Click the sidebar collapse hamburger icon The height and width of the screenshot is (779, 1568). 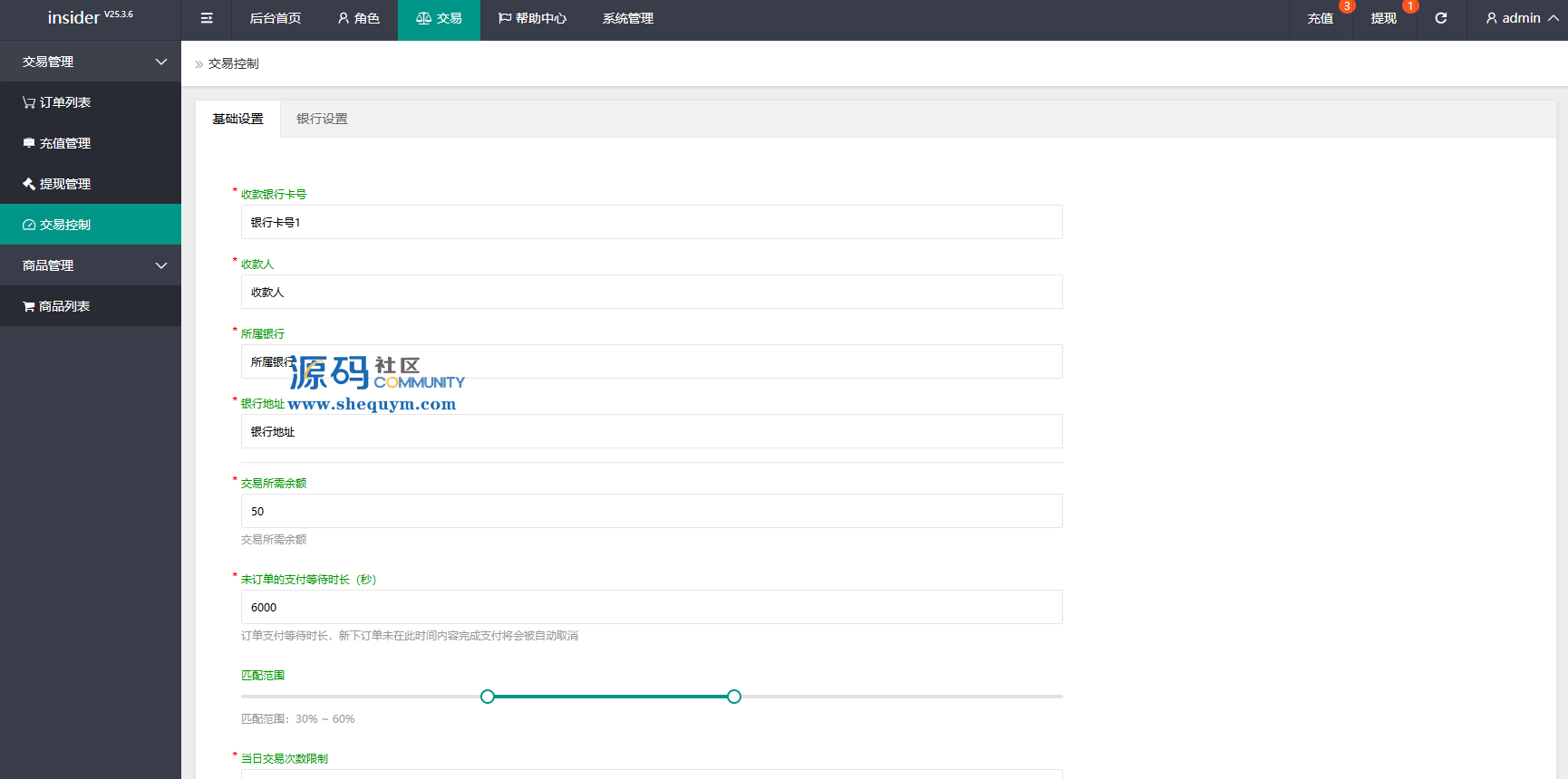click(207, 18)
